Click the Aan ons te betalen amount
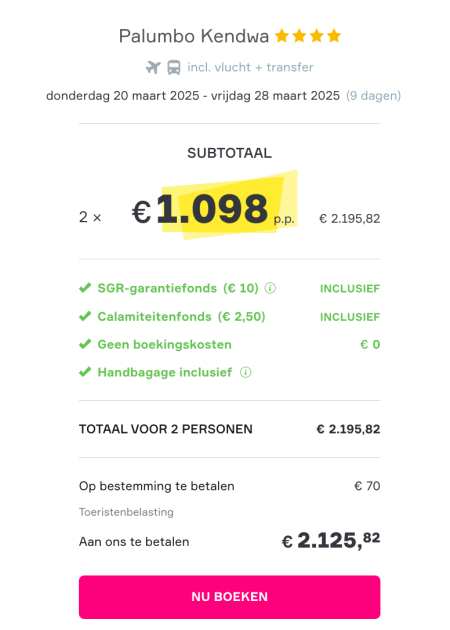The image size is (450, 630). [331, 541]
